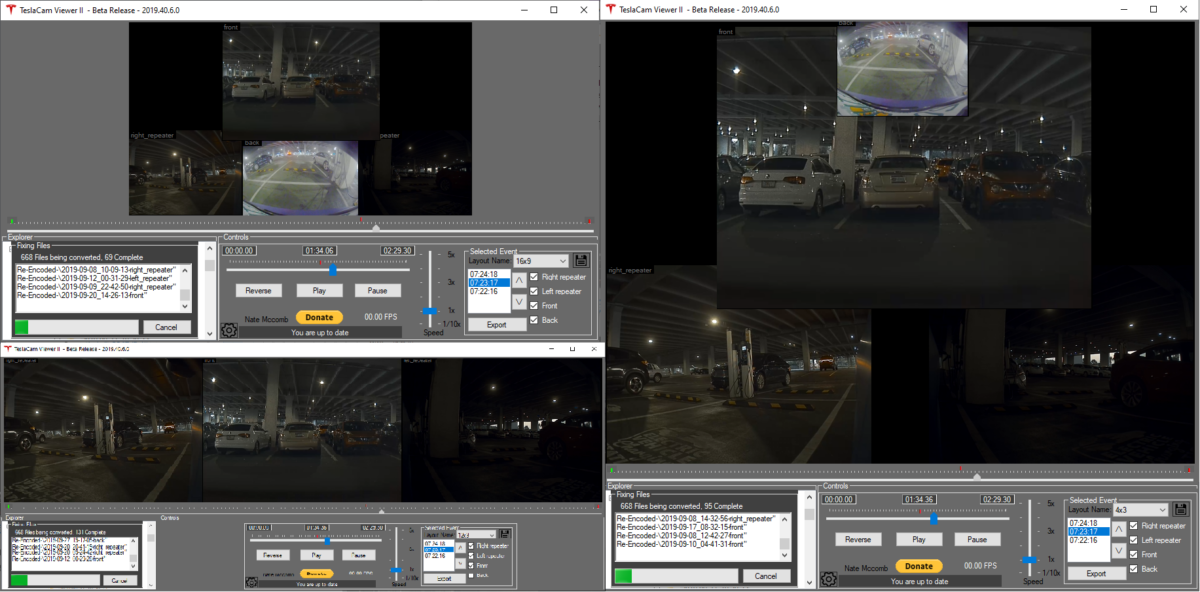Toggle Front checkbox in the 16x9 layout window

(x=534, y=306)
